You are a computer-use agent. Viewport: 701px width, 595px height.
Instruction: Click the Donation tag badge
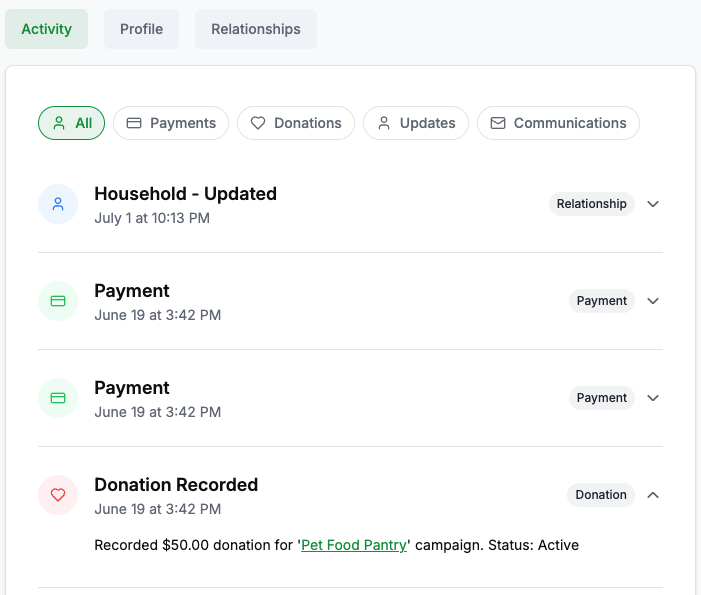[x=601, y=495]
